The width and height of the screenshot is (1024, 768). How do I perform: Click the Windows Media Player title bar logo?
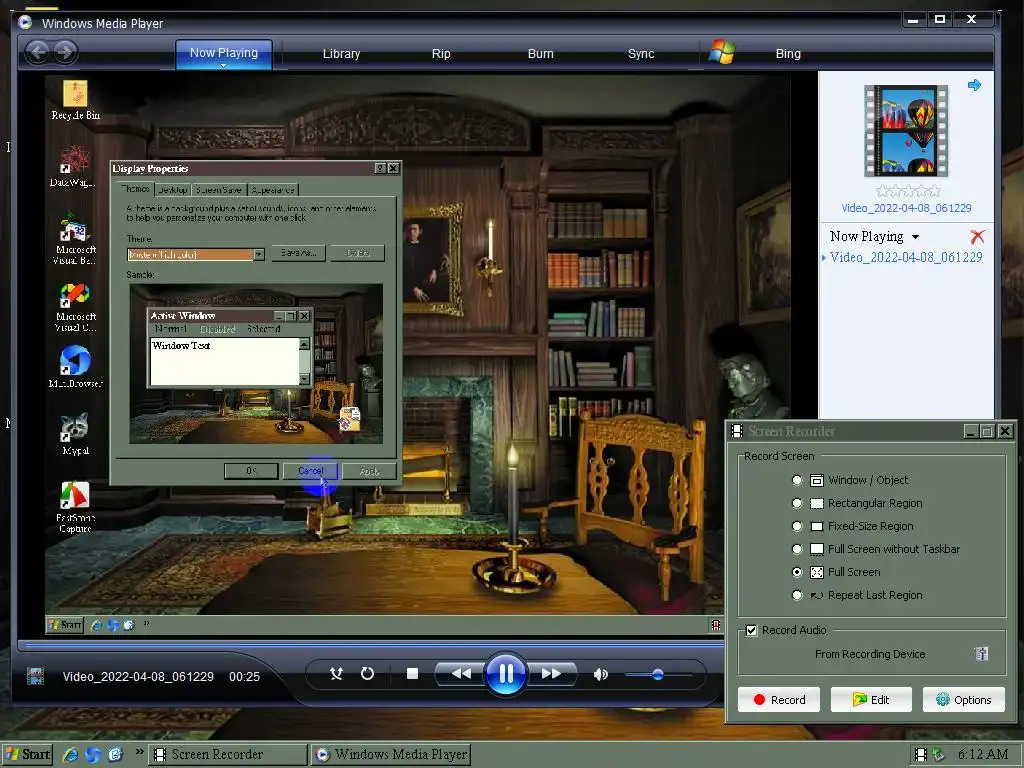coord(25,23)
